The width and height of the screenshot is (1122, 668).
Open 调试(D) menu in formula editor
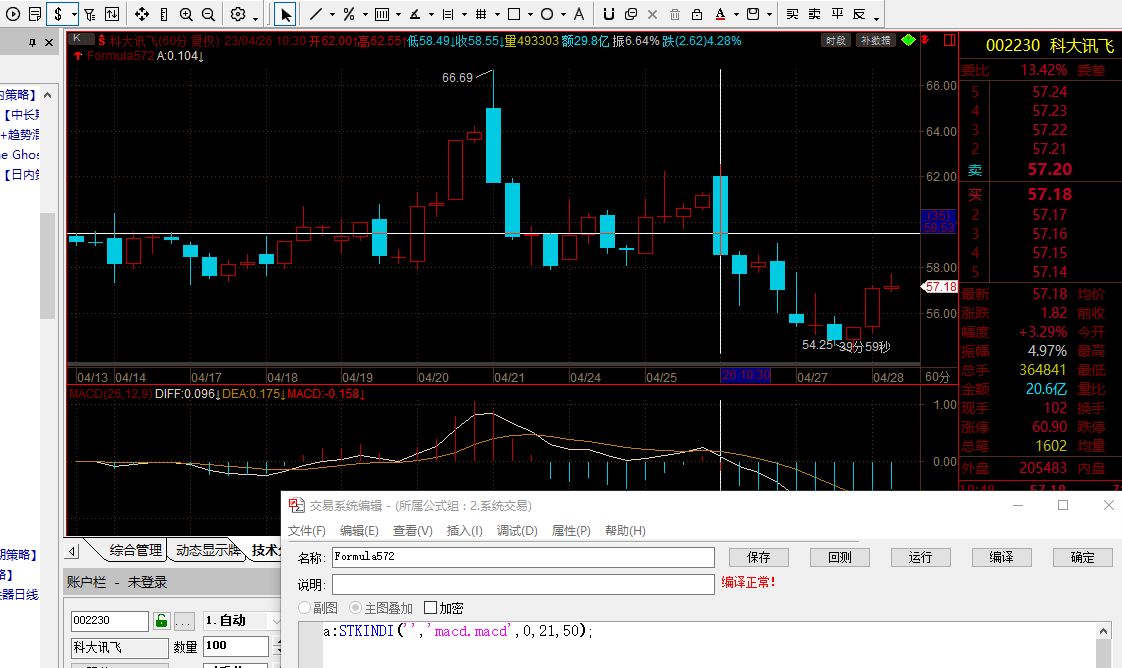[517, 531]
